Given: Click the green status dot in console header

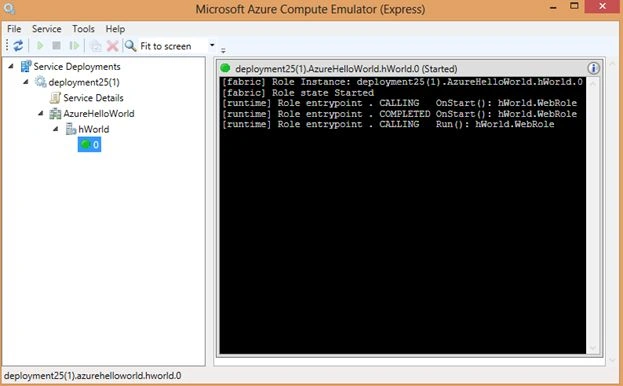Looking at the screenshot, I should click(225, 68).
